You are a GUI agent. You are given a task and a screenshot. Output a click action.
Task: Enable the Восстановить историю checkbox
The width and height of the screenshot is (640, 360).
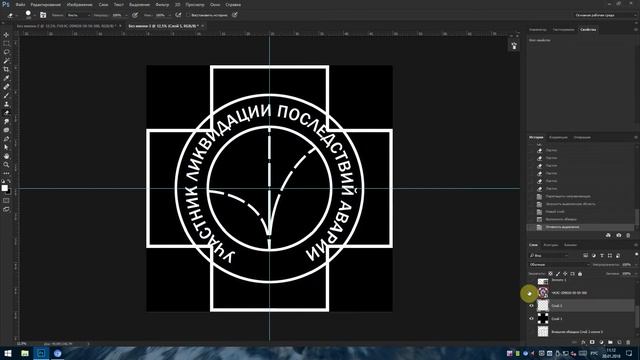tap(188, 15)
